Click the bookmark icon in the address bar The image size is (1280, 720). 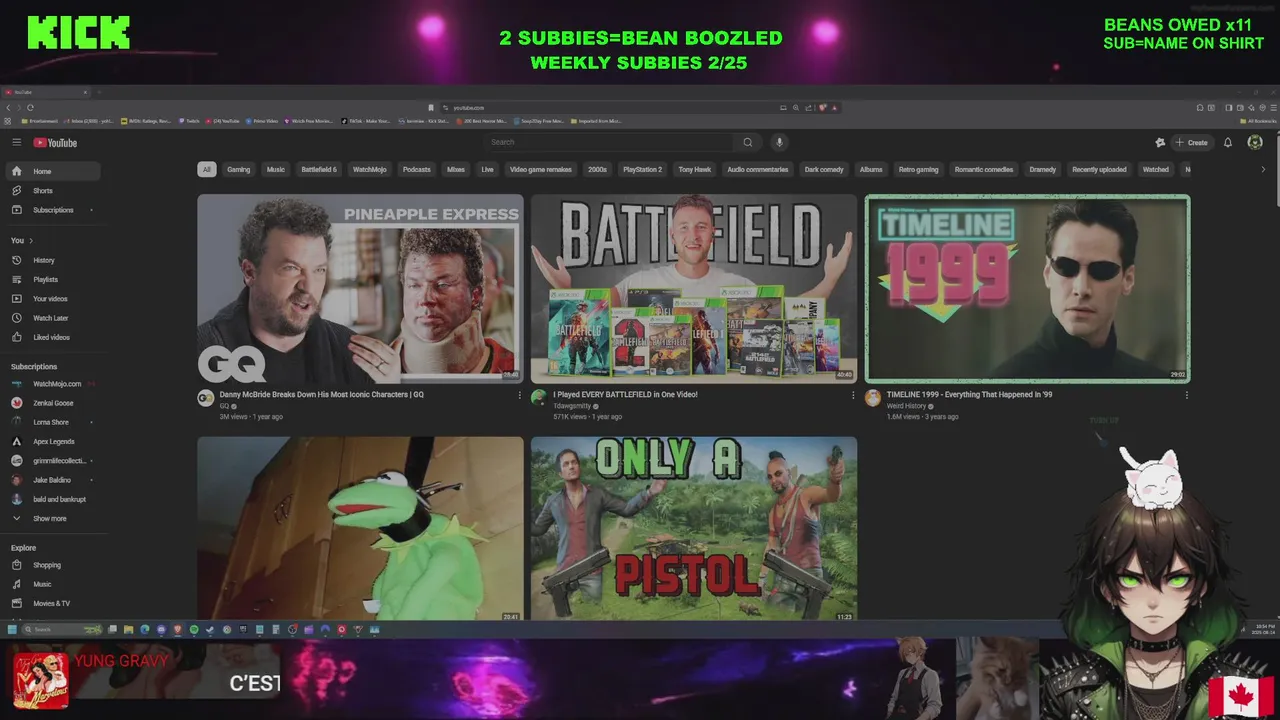pos(431,107)
